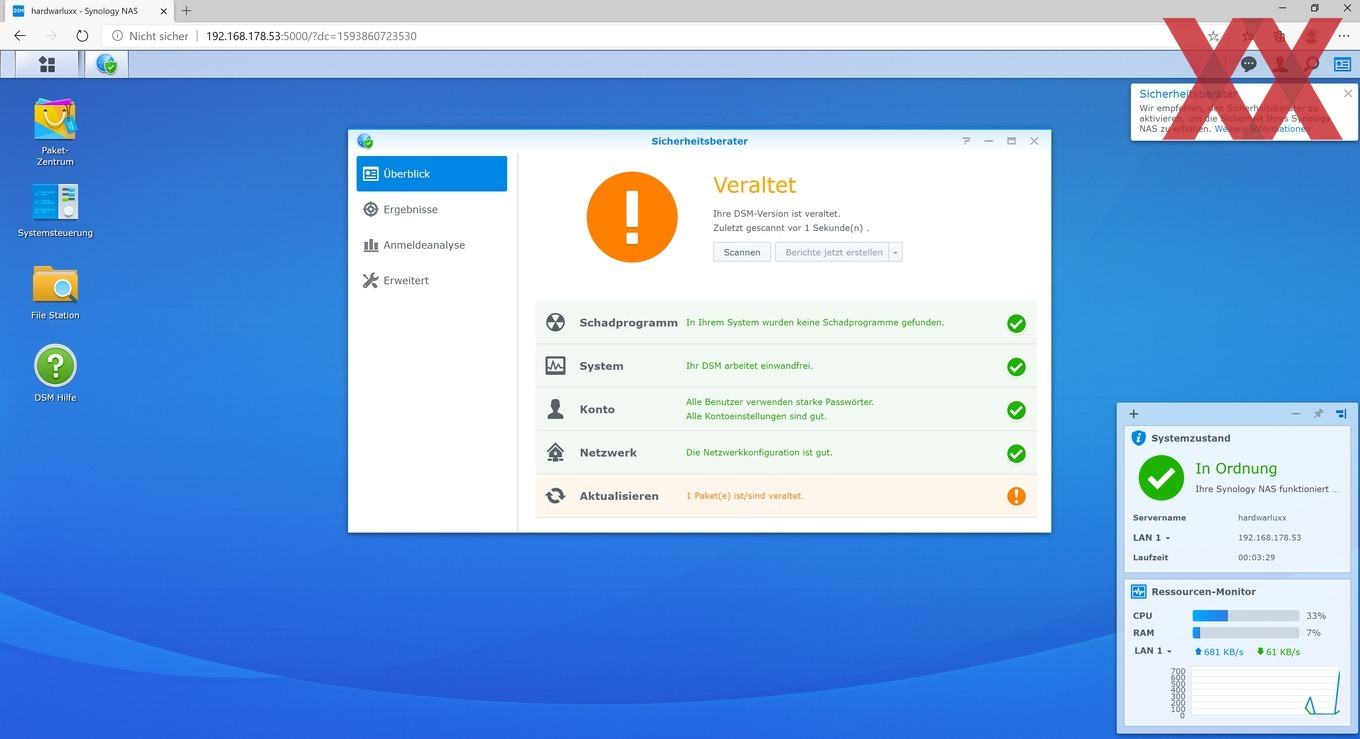Minimize the widget panel

(1296, 414)
